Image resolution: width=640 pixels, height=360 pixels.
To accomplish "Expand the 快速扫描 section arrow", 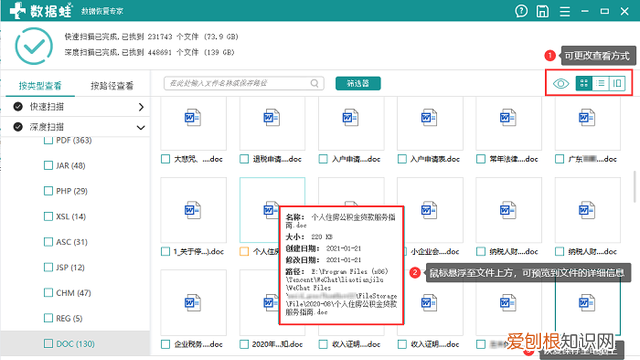I will coord(141,107).
